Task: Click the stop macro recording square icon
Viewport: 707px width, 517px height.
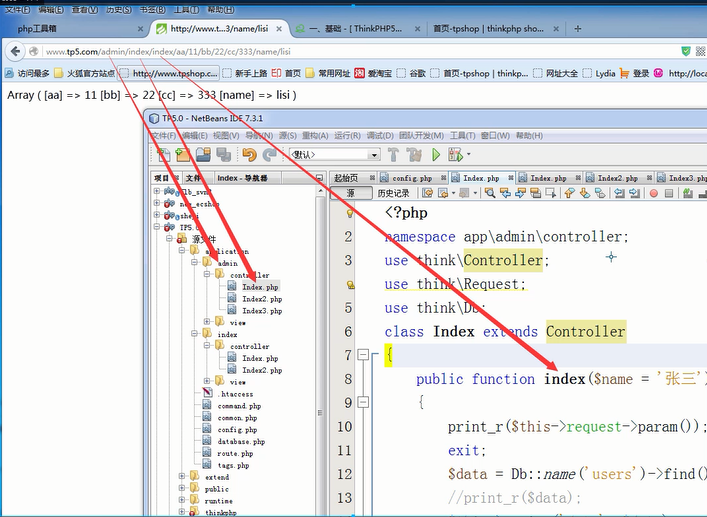Action: point(669,193)
